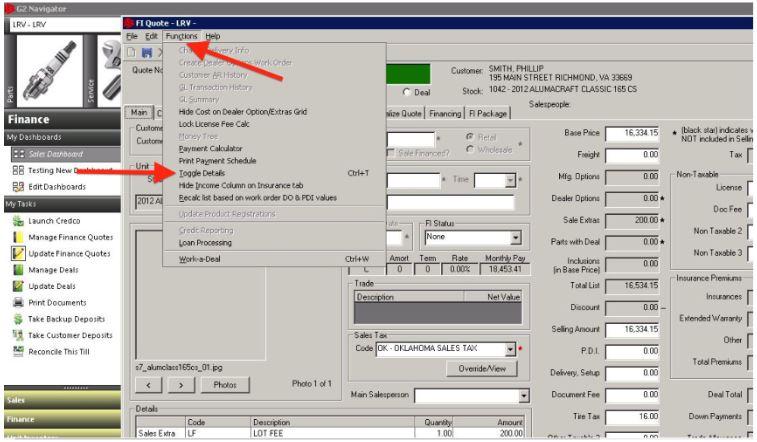Switch to the FI Package tab
The height and width of the screenshot is (442, 757).
point(488,113)
